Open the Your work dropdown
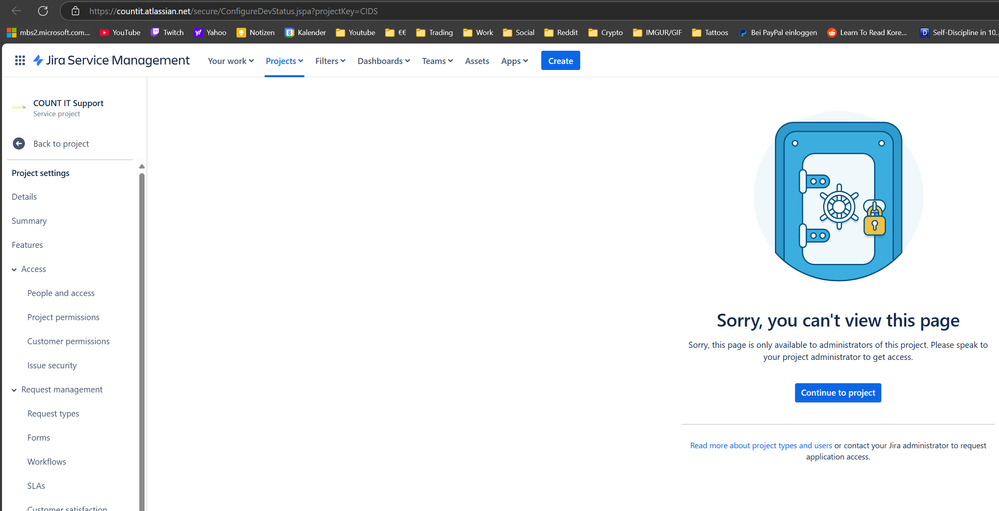 tap(231, 61)
